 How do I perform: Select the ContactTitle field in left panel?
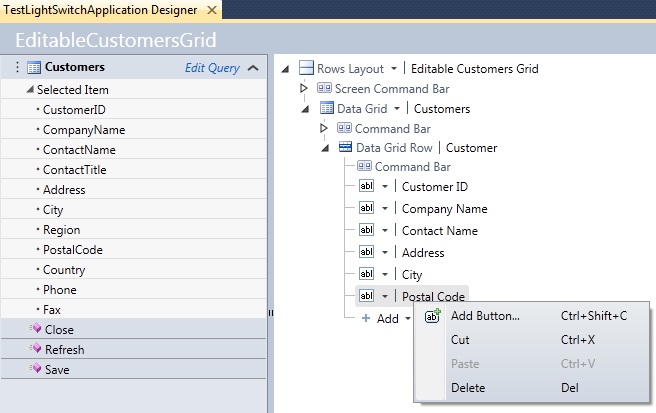click(74, 170)
